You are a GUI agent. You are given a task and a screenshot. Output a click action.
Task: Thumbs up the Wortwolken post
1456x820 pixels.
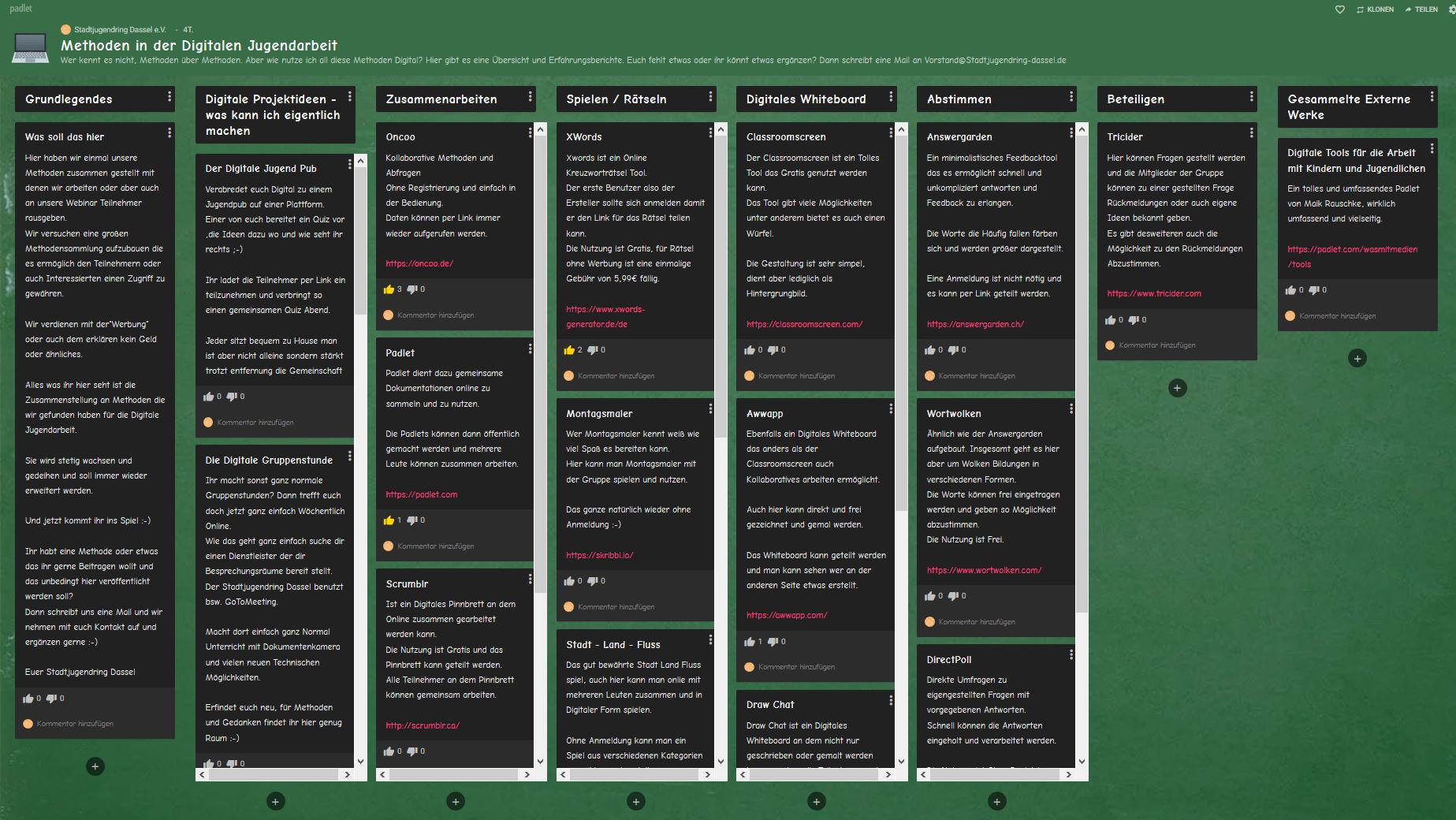(930, 596)
